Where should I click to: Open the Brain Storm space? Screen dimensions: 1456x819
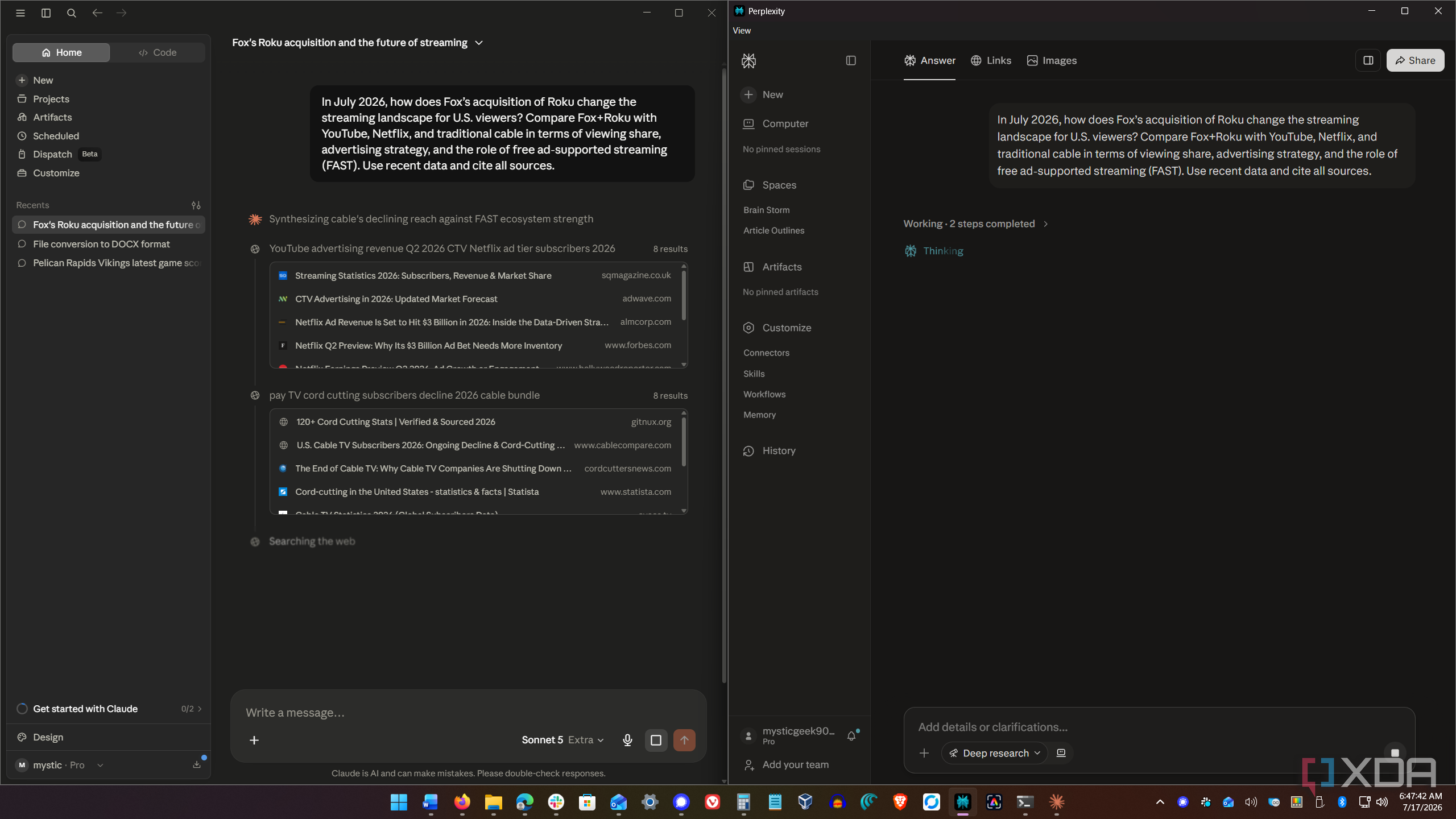[x=767, y=210]
